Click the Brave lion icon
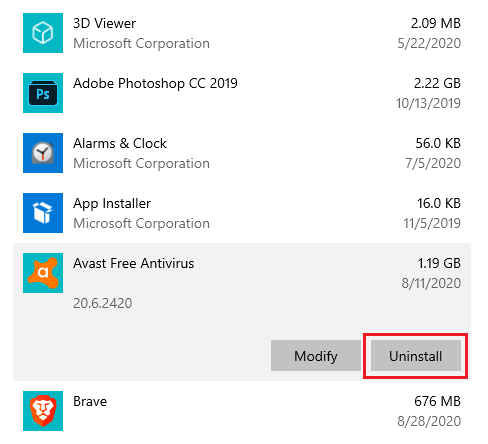Image resolution: width=488 pixels, height=444 pixels. (43, 411)
